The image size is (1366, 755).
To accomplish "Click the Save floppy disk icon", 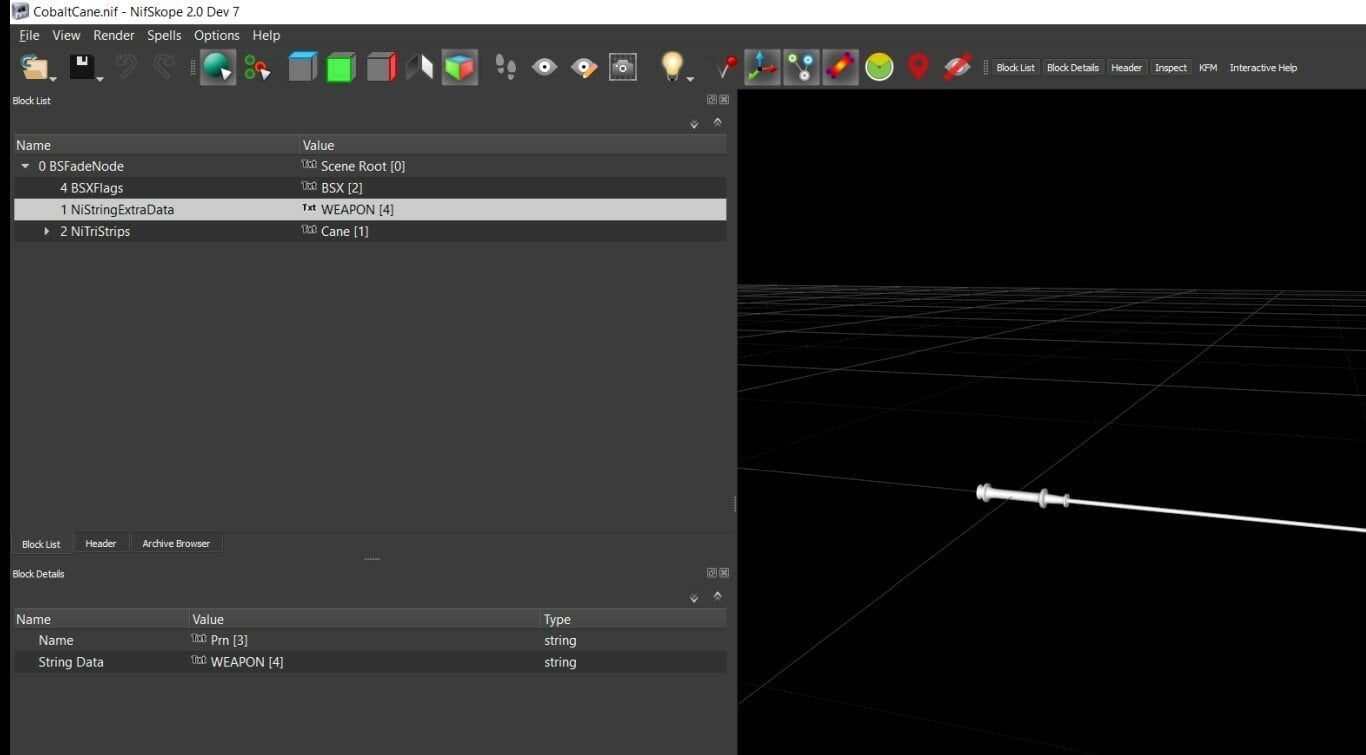I will pyautogui.click(x=81, y=67).
